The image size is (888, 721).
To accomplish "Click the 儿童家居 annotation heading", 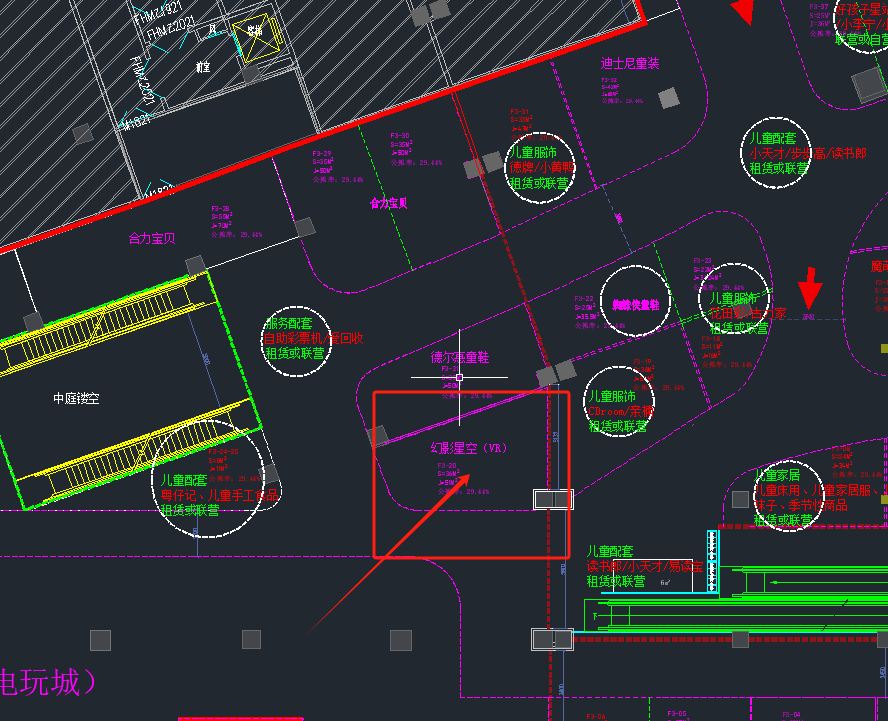I will (779, 476).
